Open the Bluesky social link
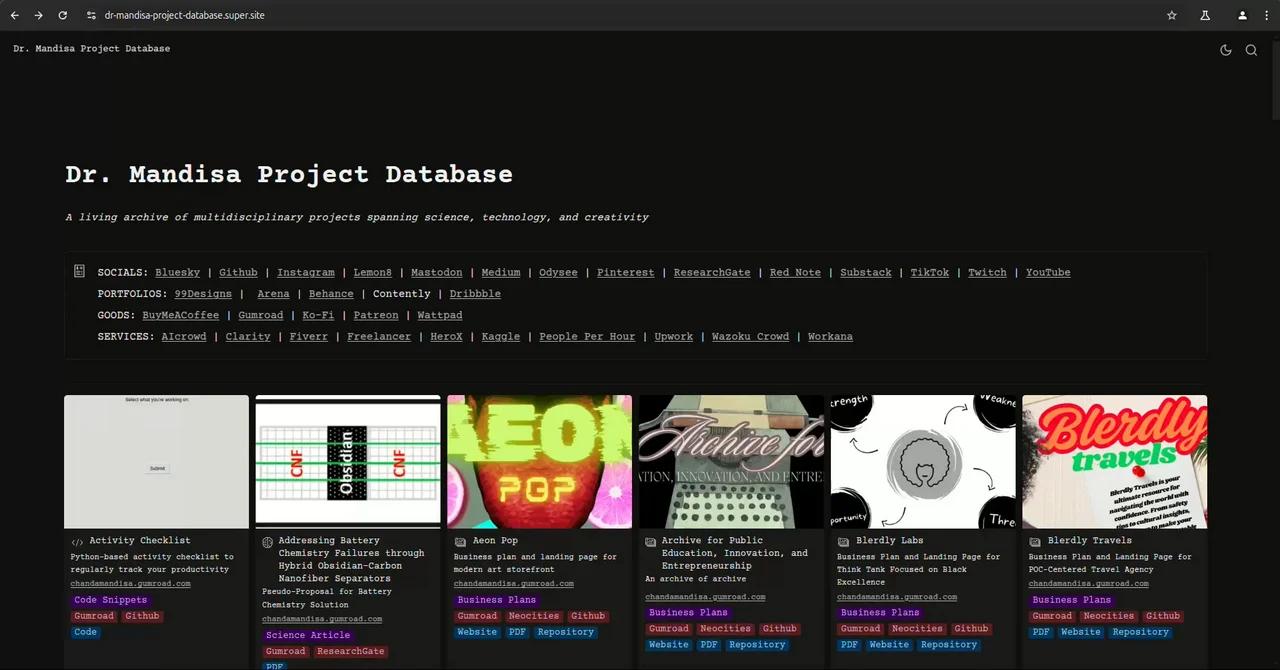 click(177, 272)
